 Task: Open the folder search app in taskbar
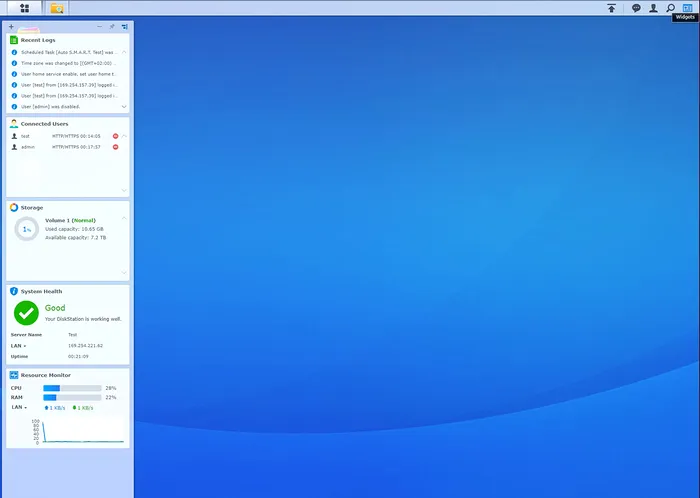tap(57, 8)
